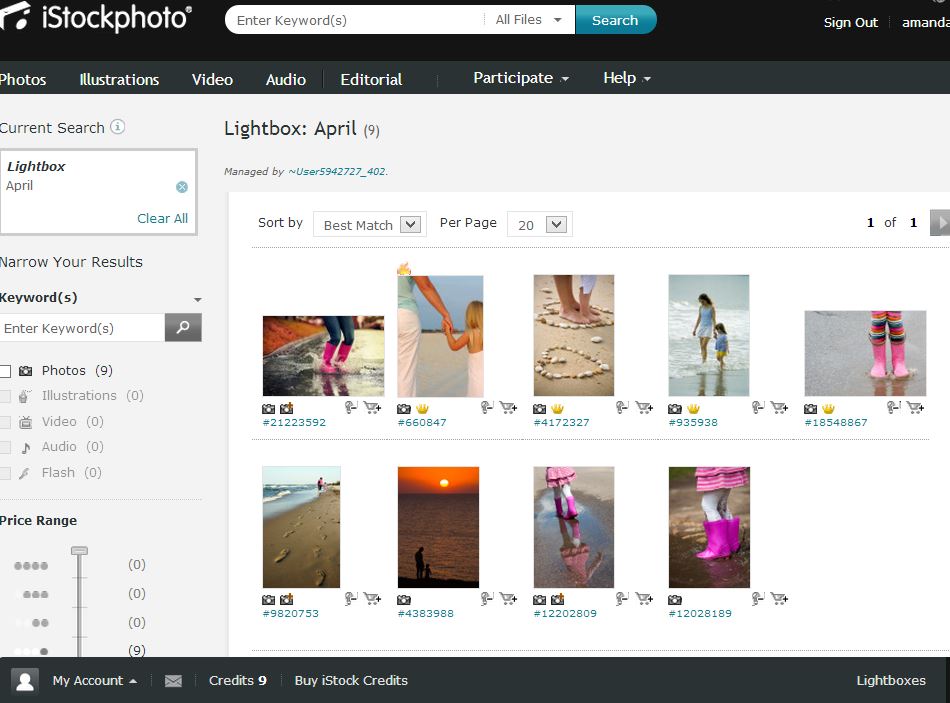Open the Sort by Best Match dropdown
Screen dimensions: 950x703
370,225
